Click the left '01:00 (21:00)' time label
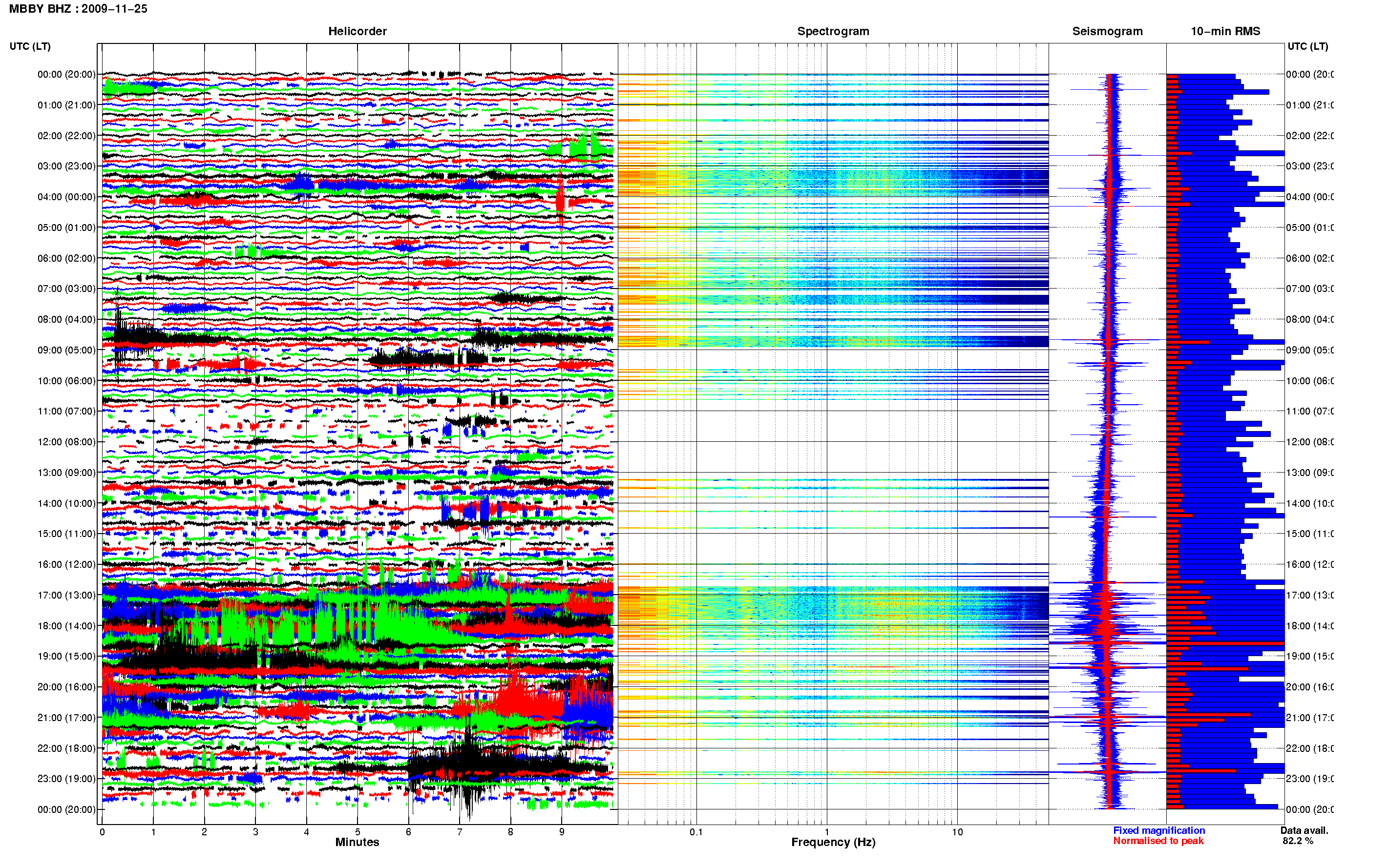 click(x=66, y=105)
